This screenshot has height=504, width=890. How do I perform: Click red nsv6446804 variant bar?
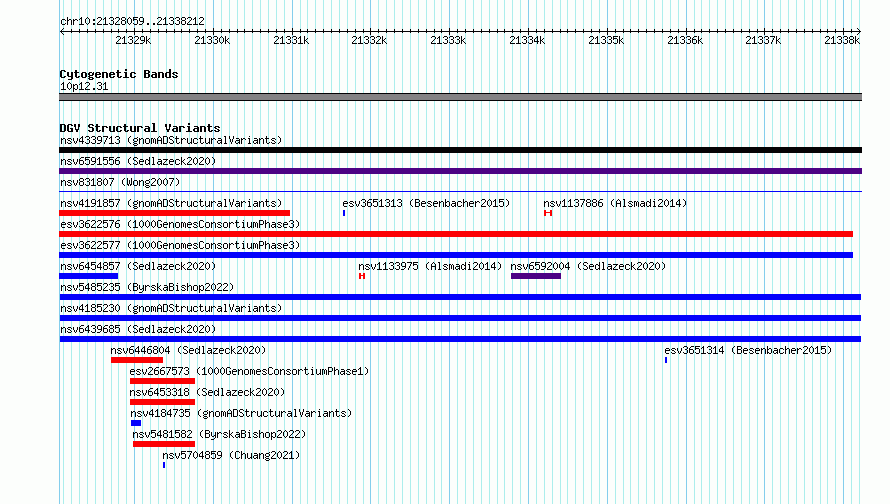[137, 360]
